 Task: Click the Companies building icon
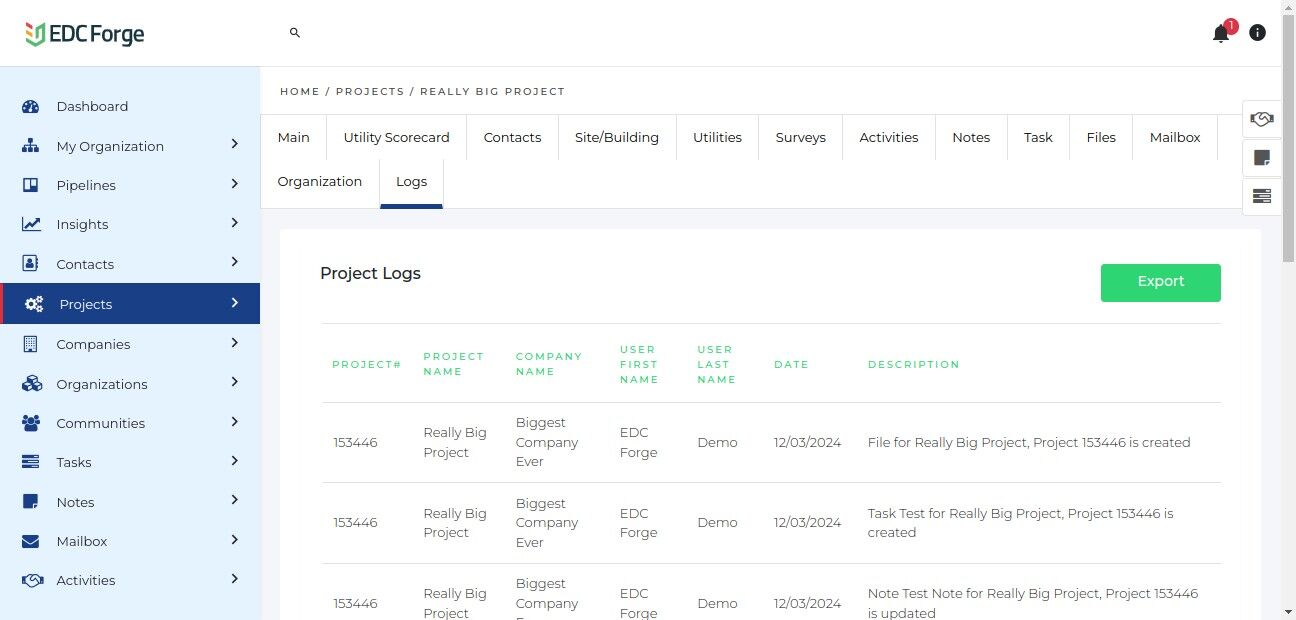[30, 344]
